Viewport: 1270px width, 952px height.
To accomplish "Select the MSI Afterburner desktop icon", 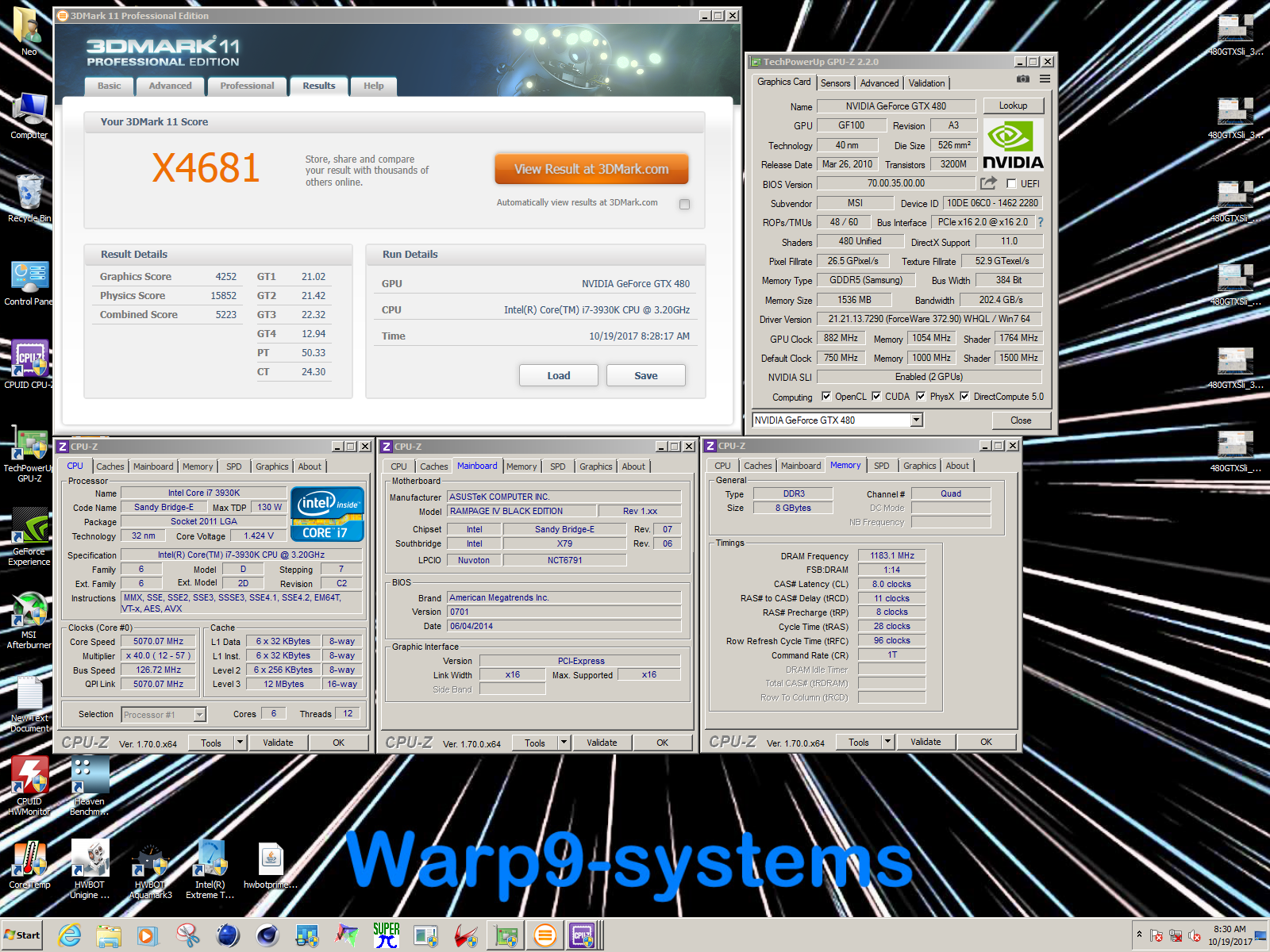I will coord(29,621).
